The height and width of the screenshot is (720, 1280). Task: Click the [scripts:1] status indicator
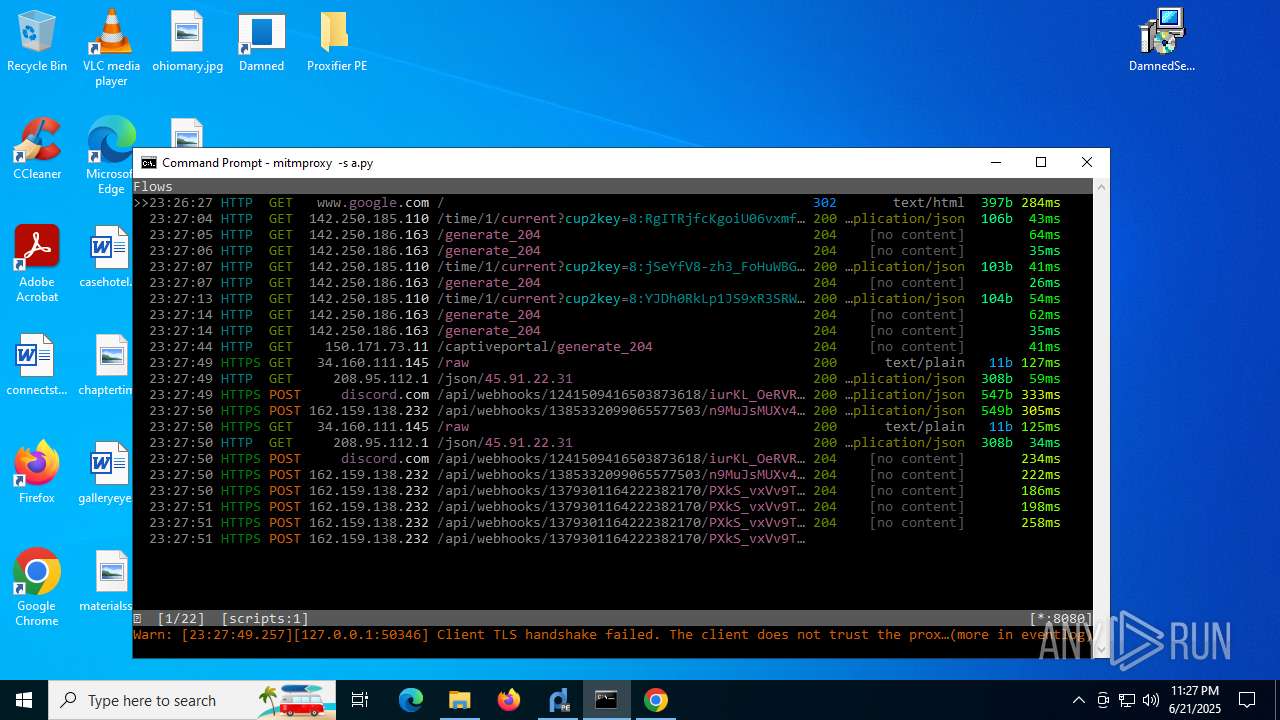264,619
